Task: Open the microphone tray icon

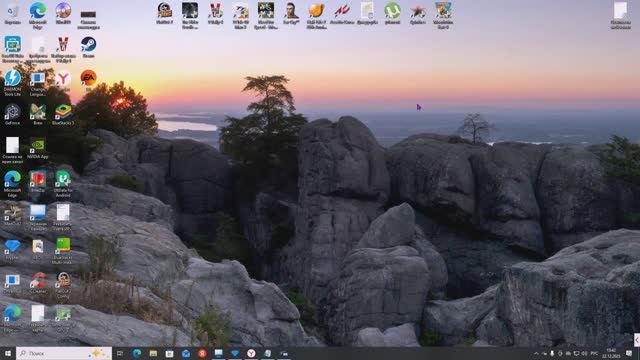Action: coord(552,353)
